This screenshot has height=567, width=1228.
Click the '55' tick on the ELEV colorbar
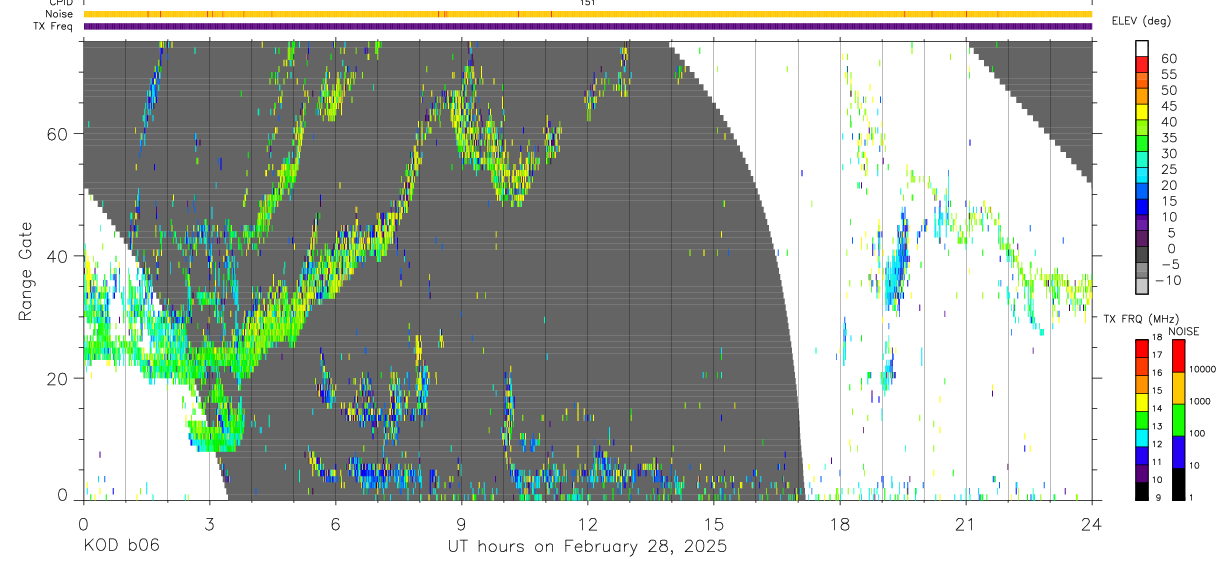(x=1169, y=74)
